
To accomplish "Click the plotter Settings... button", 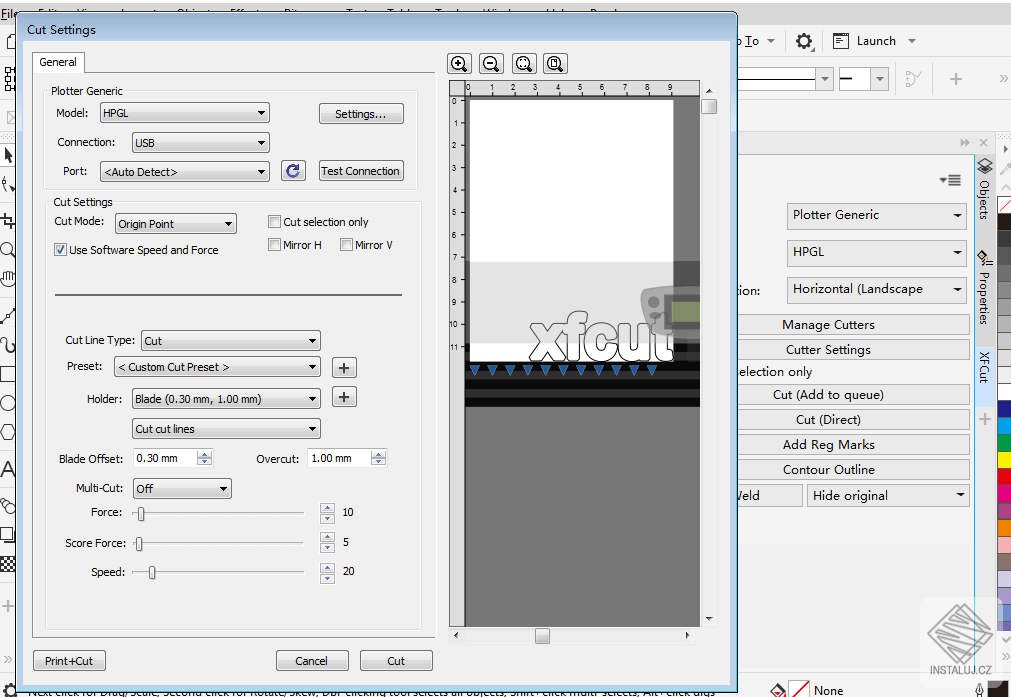I will pyautogui.click(x=361, y=114).
